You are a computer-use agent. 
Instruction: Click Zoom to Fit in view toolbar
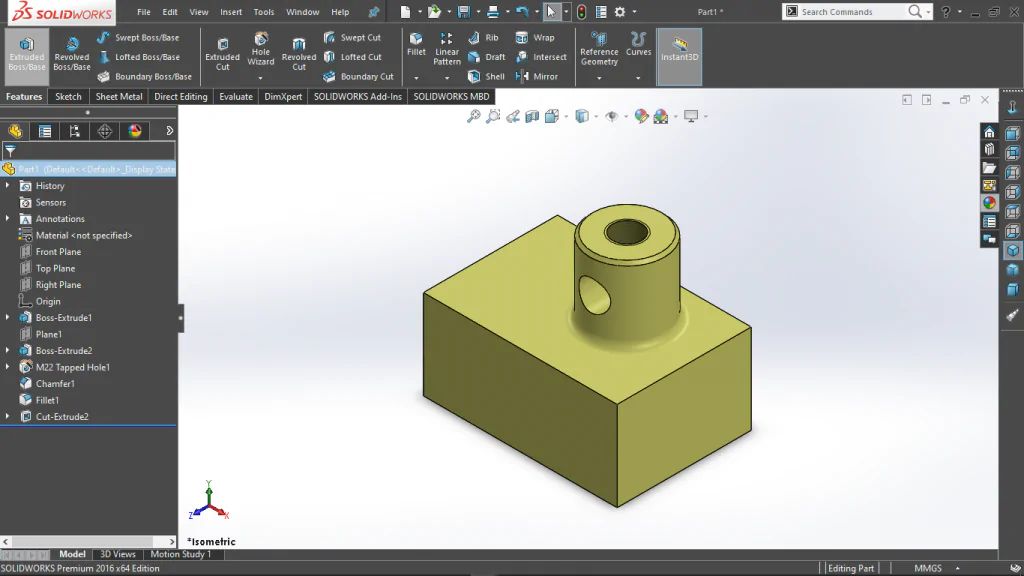[473, 116]
